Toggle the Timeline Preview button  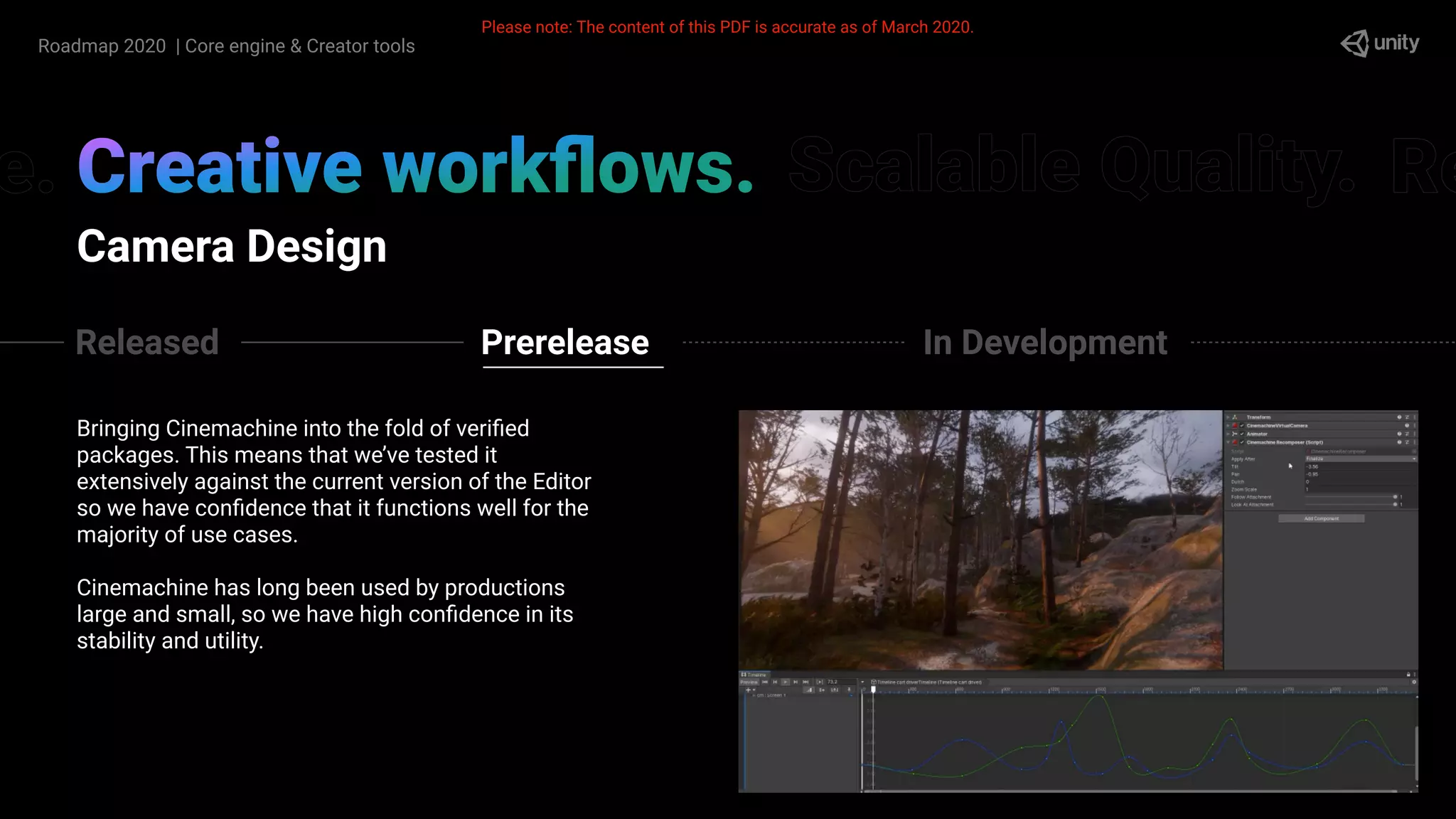pos(749,682)
